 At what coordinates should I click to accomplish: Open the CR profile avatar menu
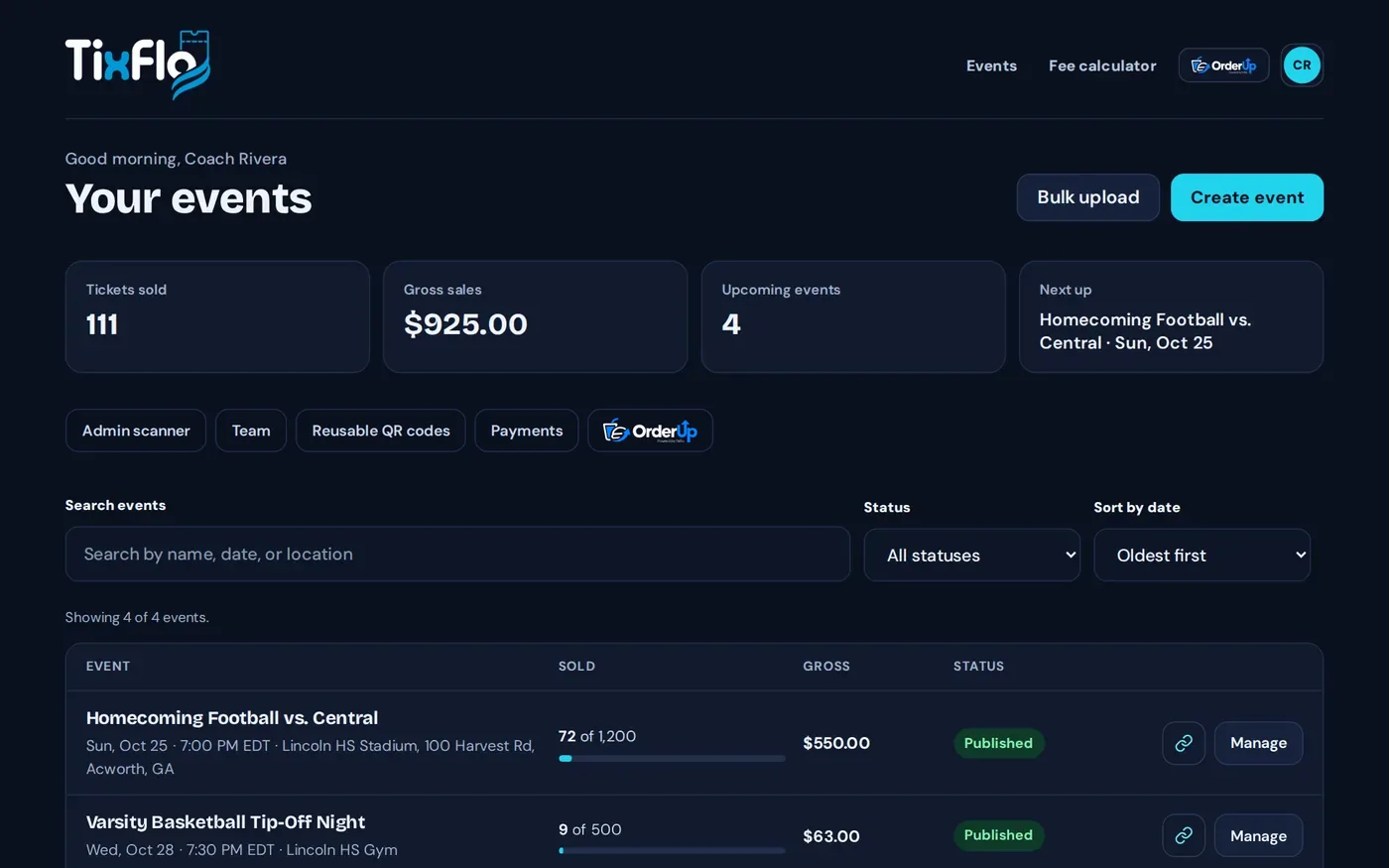pyautogui.click(x=1302, y=65)
